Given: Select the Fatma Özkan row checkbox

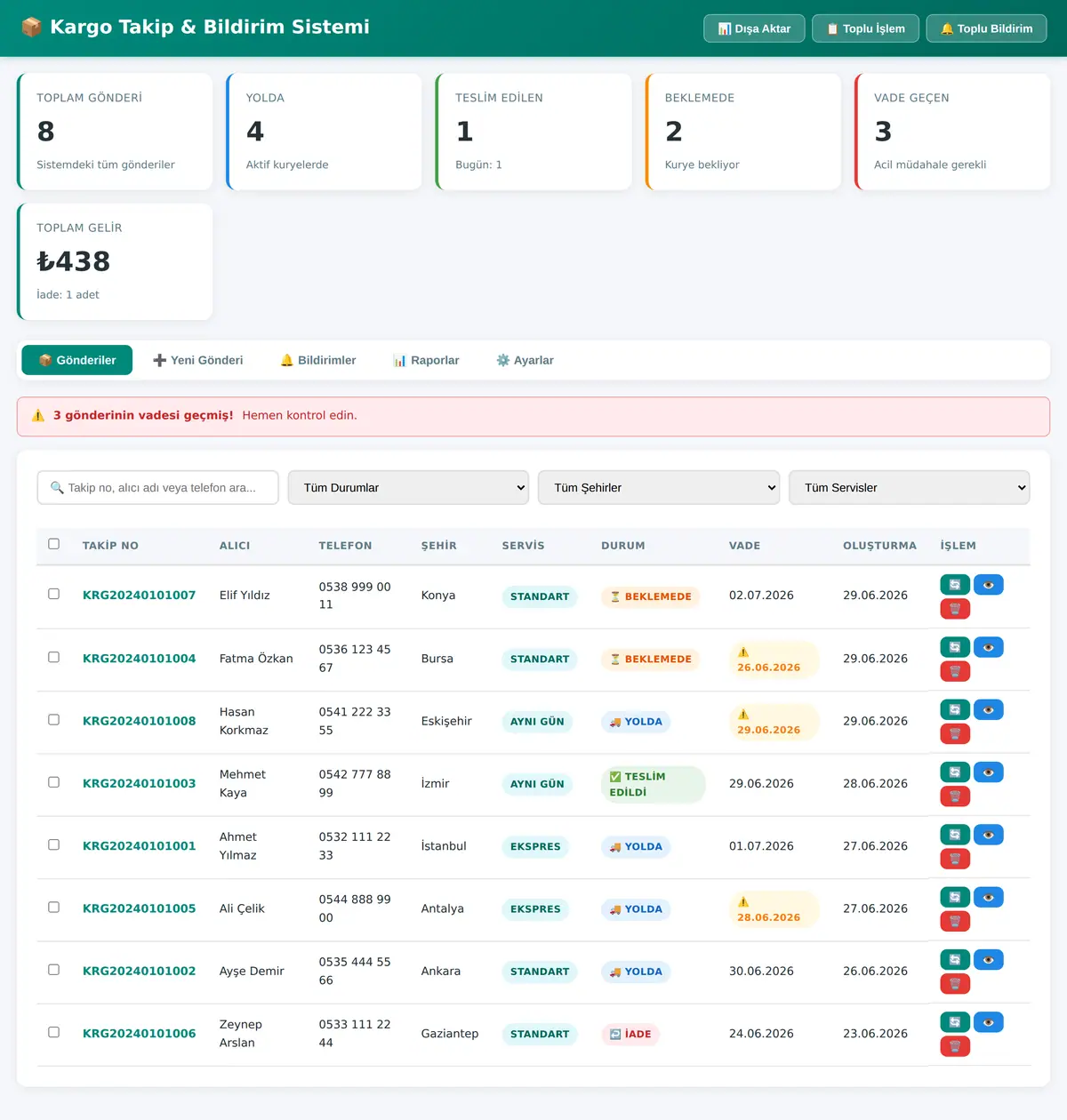Looking at the screenshot, I should coord(54,657).
